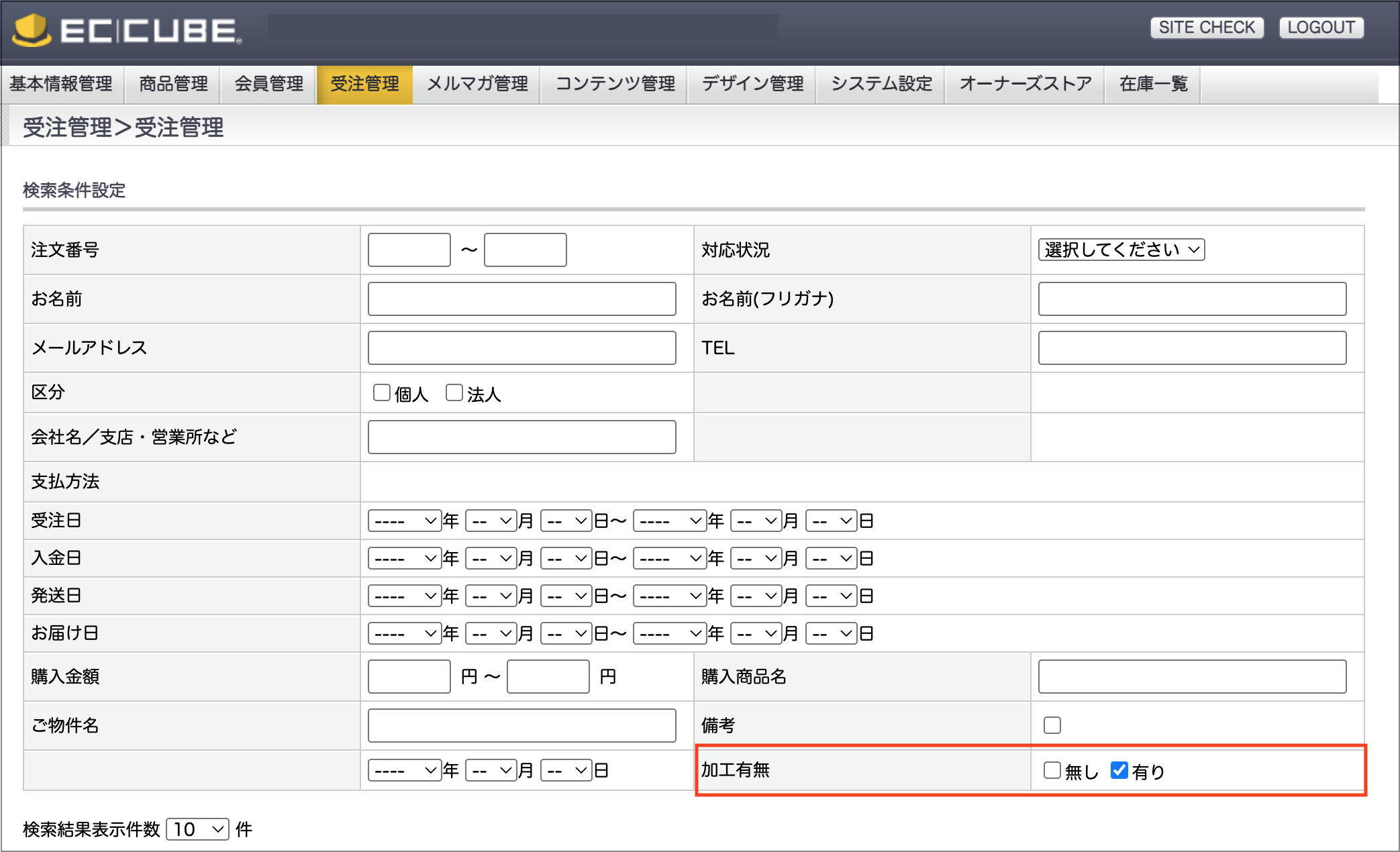Open the システム設定 tab

[x=881, y=84]
